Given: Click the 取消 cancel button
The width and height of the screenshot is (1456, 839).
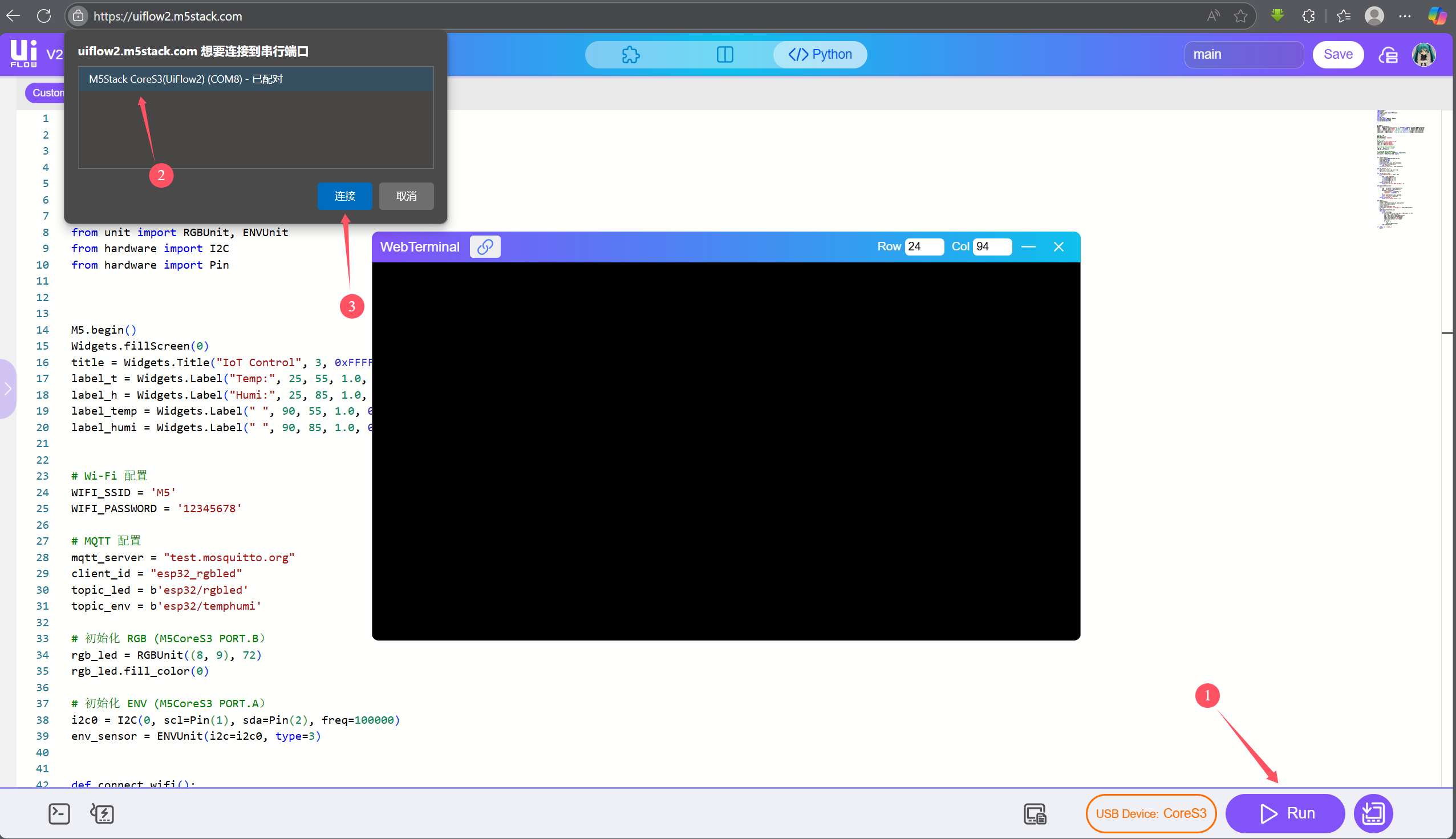Looking at the screenshot, I should coord(406,196).
